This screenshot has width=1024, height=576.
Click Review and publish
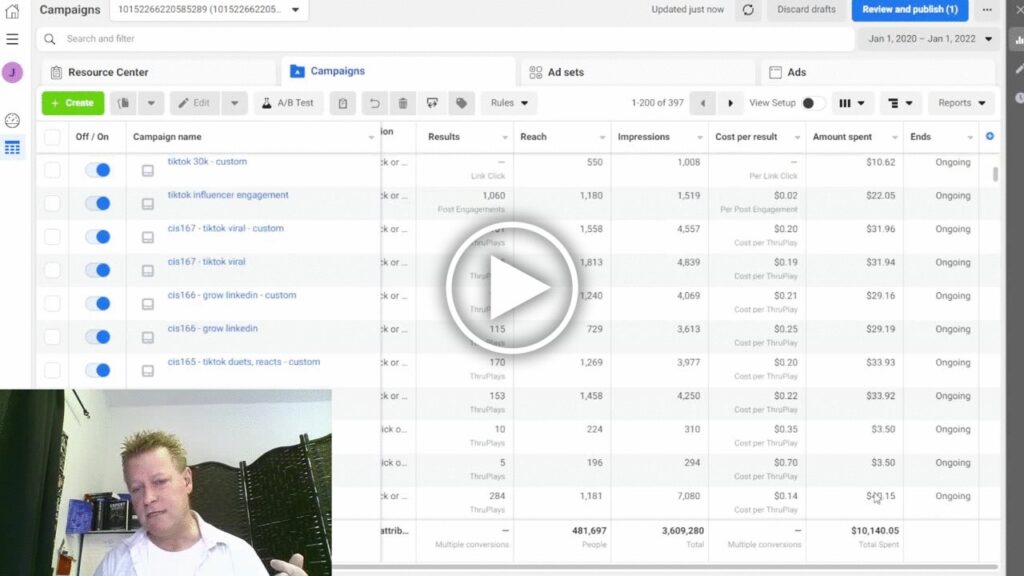point(910,10)
